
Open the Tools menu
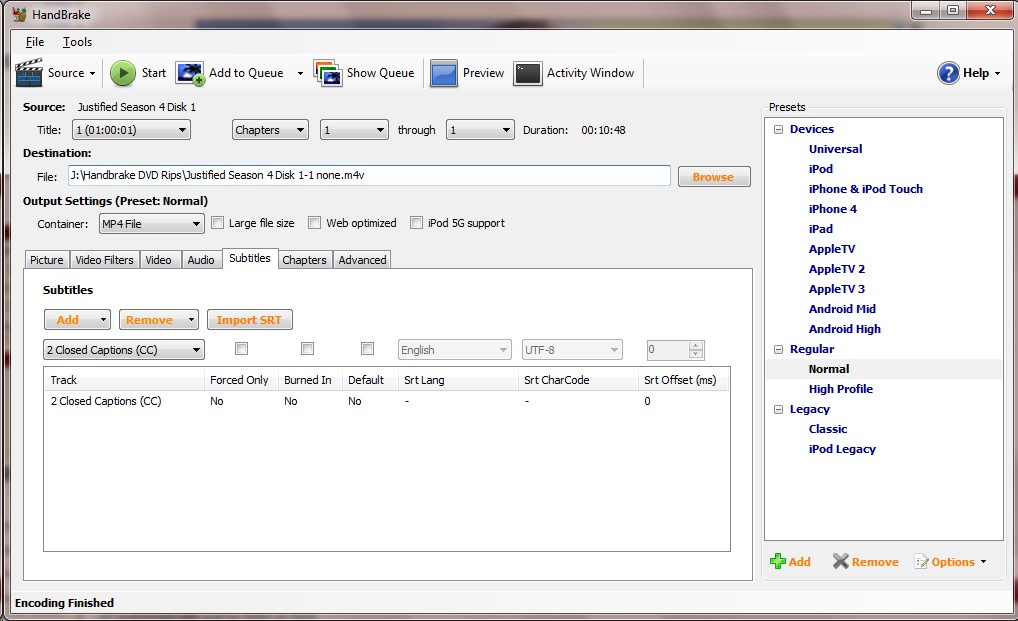pyautogui.click(x=77, y=42)
